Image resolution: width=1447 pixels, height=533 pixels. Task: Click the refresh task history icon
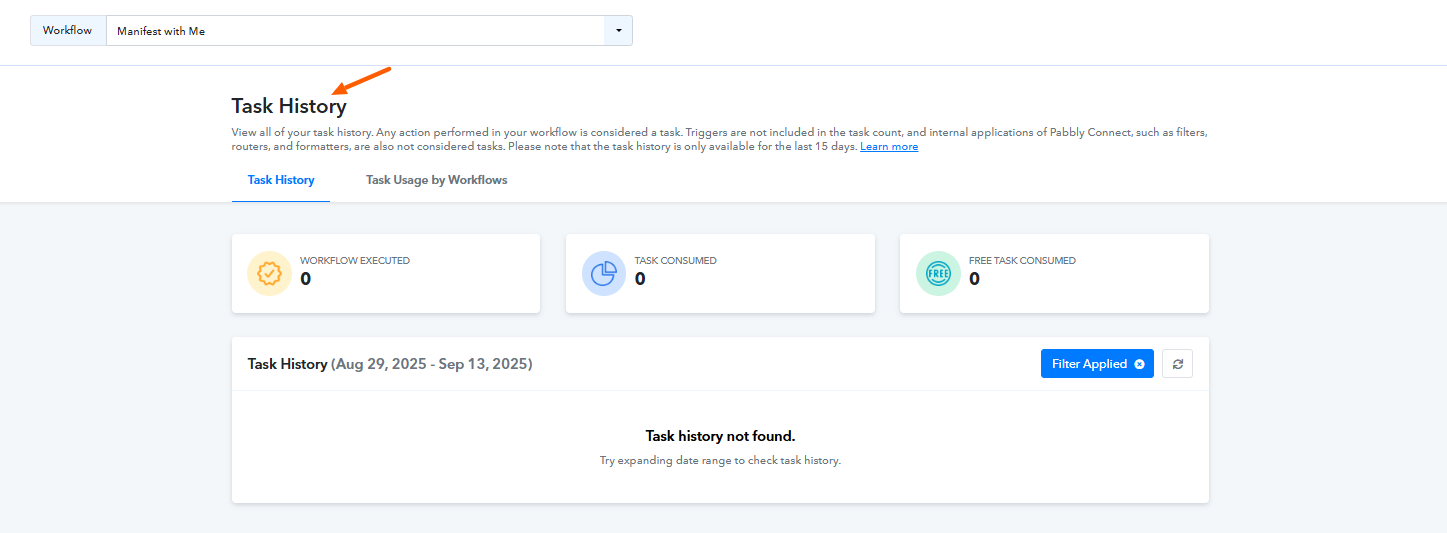coord(1177,364)
